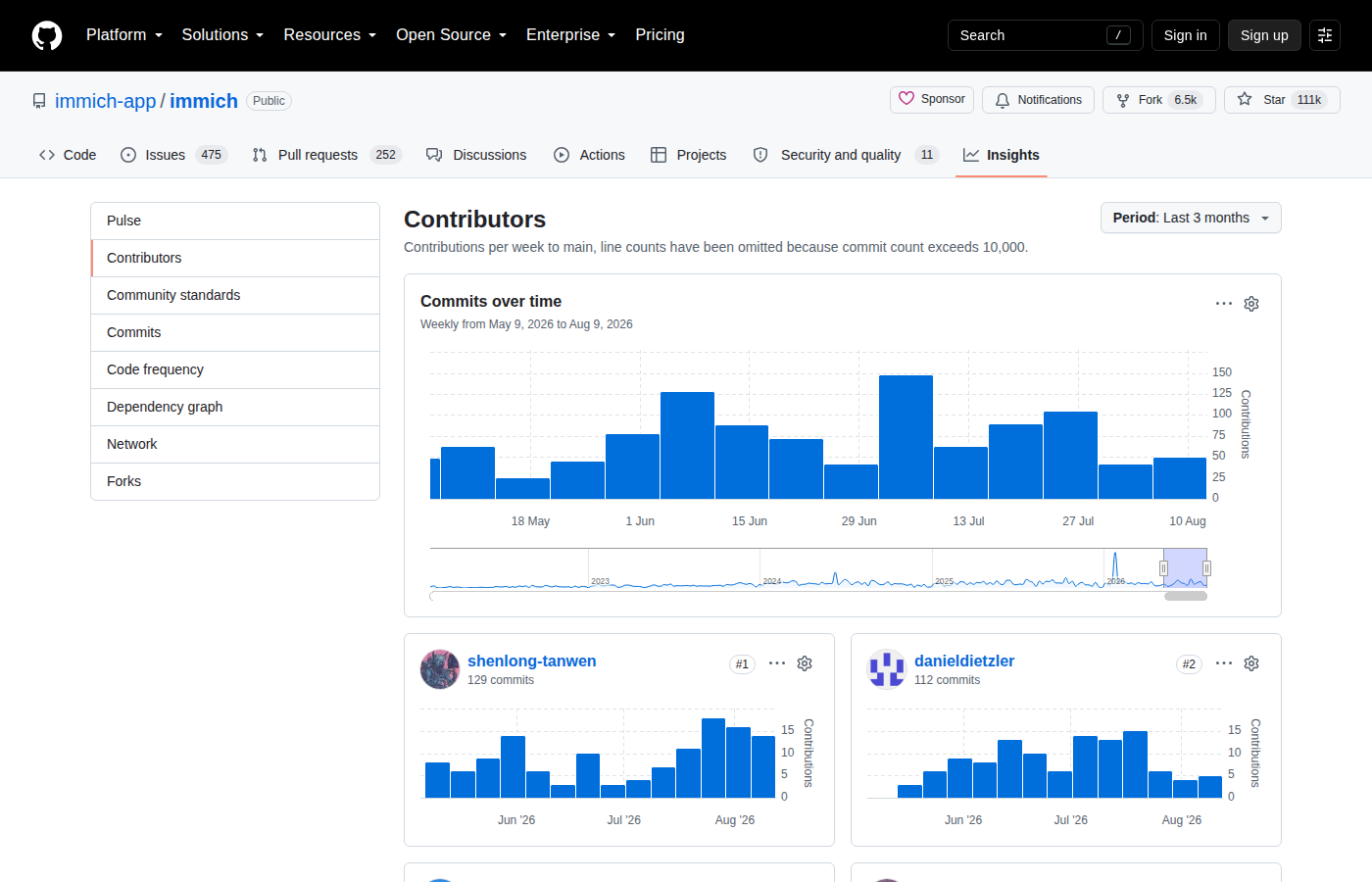Click the Sign up button
This screenshot has height=882, width=1372.
coord(1264,35)
